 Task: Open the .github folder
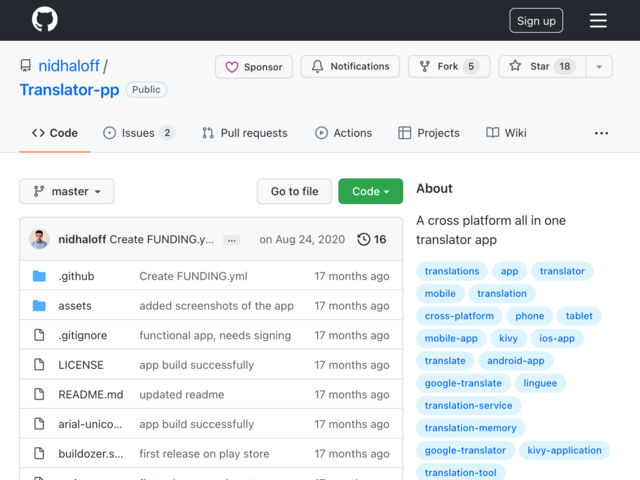point(76,276)
